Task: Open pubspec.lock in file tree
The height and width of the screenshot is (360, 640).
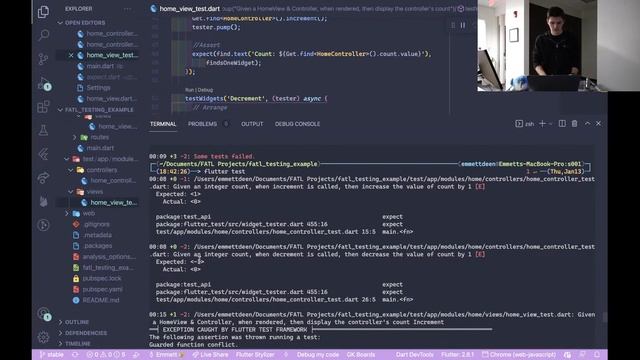Action: tap(102, 279)
